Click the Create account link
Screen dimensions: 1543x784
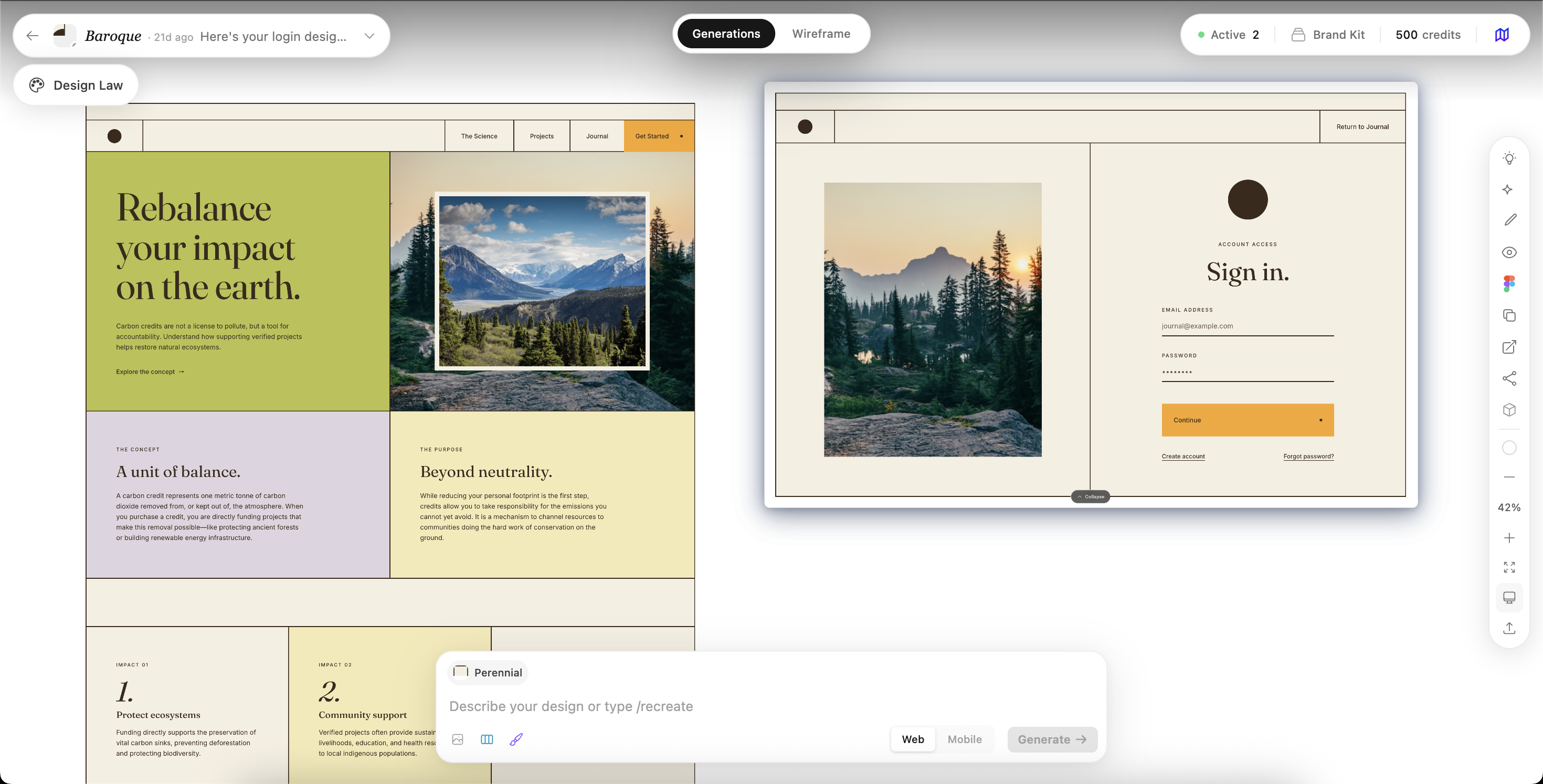1183,457
